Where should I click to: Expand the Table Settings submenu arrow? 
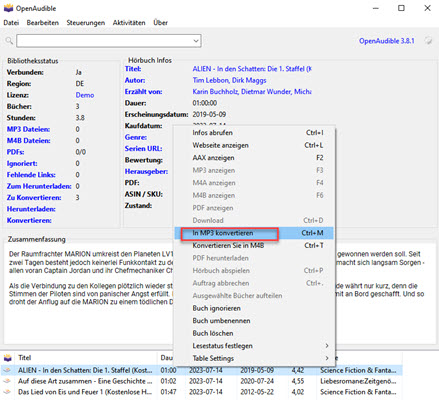click(x=327, y=358)
